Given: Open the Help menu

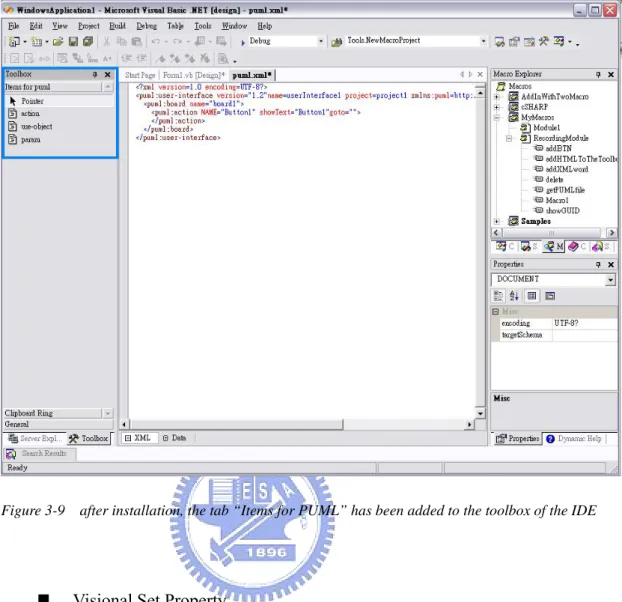Looking at the screenshot, I should point(265,26).
